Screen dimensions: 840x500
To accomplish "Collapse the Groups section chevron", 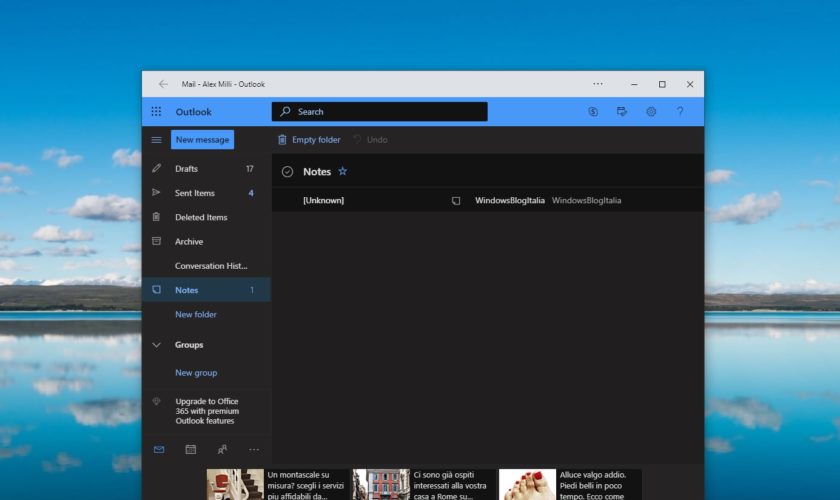I will 156,345.
